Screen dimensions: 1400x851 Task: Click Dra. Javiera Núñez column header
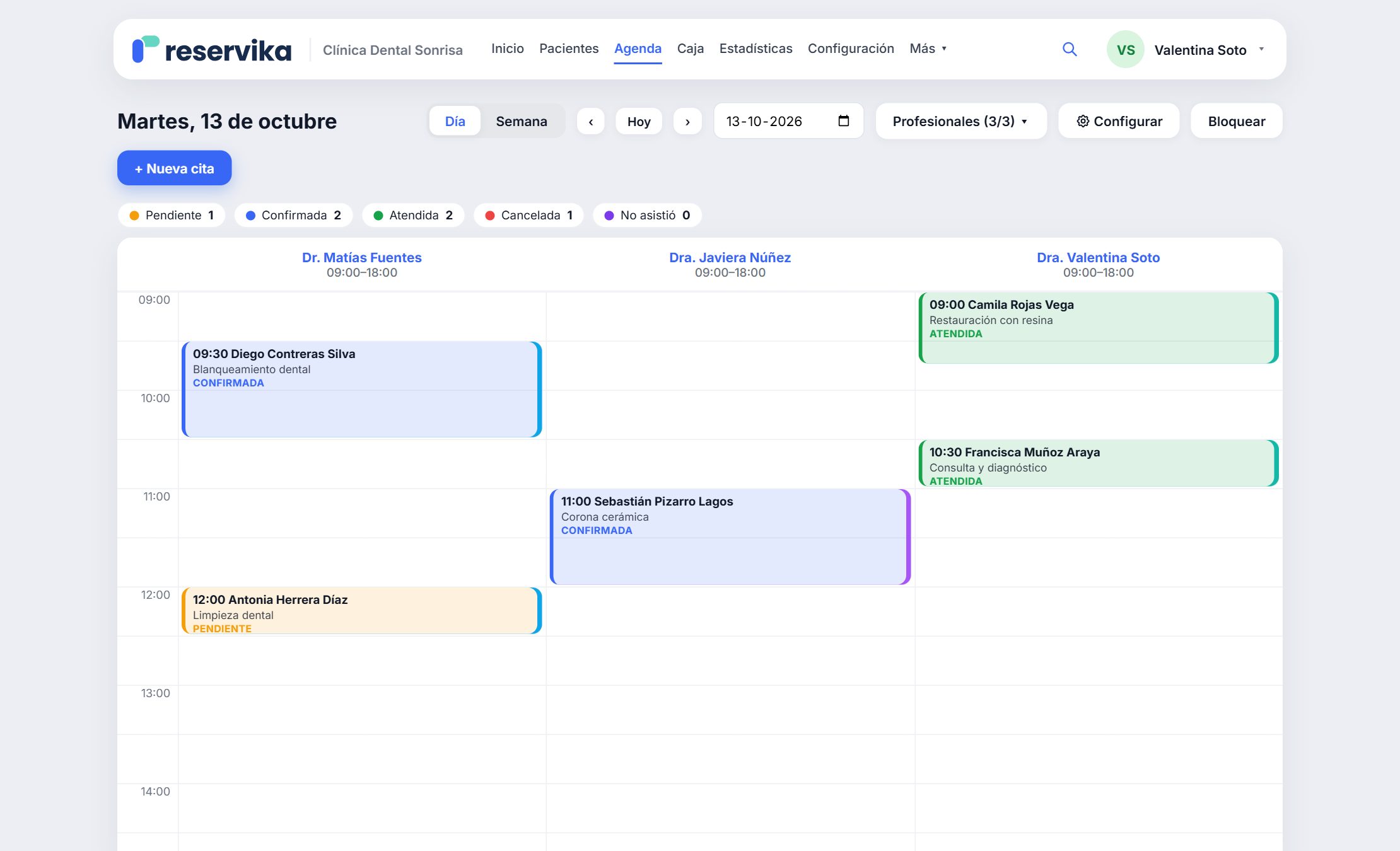[x=730, y=257]
